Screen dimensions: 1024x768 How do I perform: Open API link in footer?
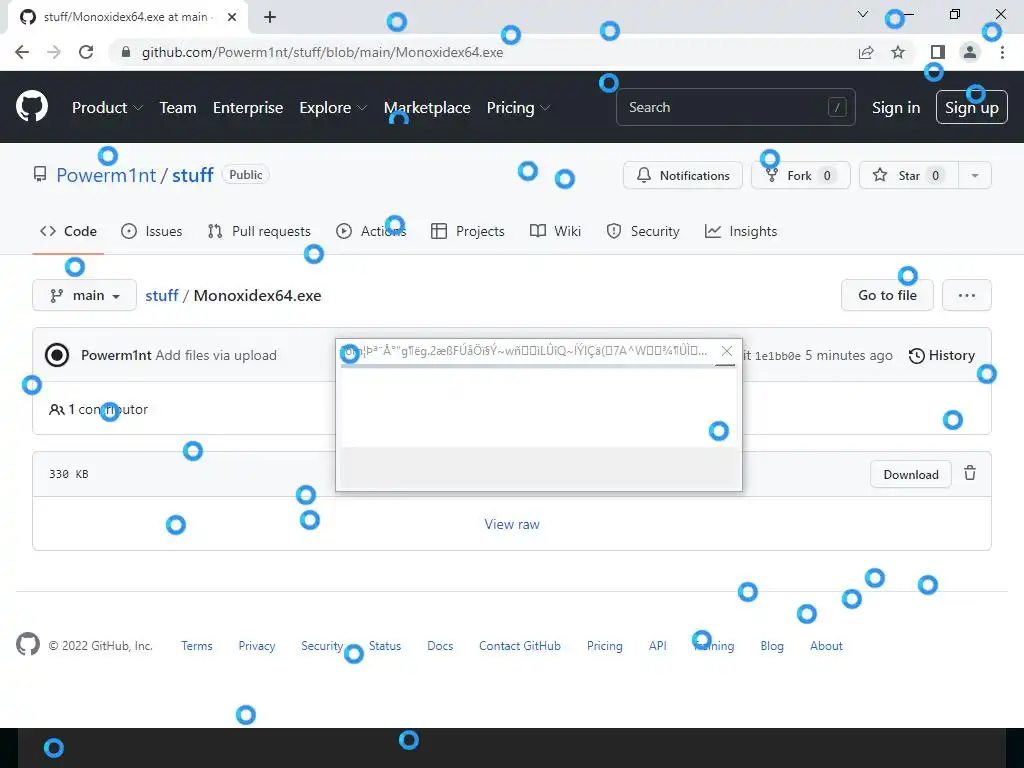coord(658,646)
